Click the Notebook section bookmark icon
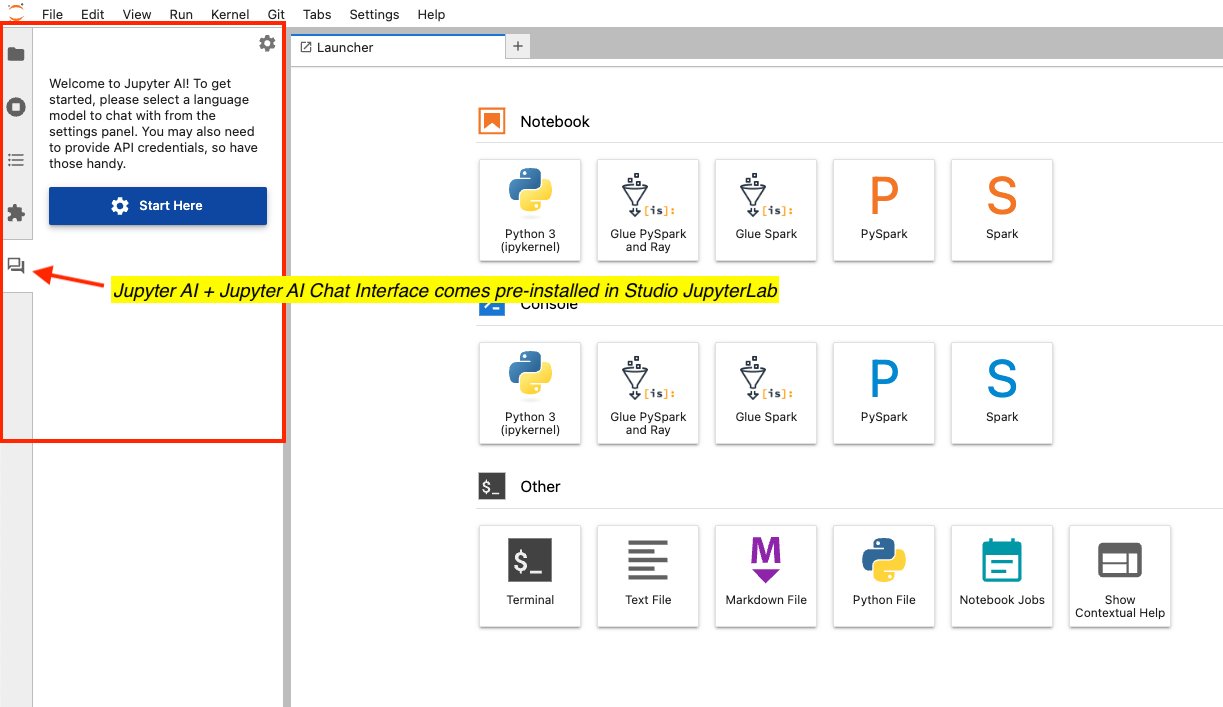This screenshot has height=707, width=1223. [x=492, y=121]
